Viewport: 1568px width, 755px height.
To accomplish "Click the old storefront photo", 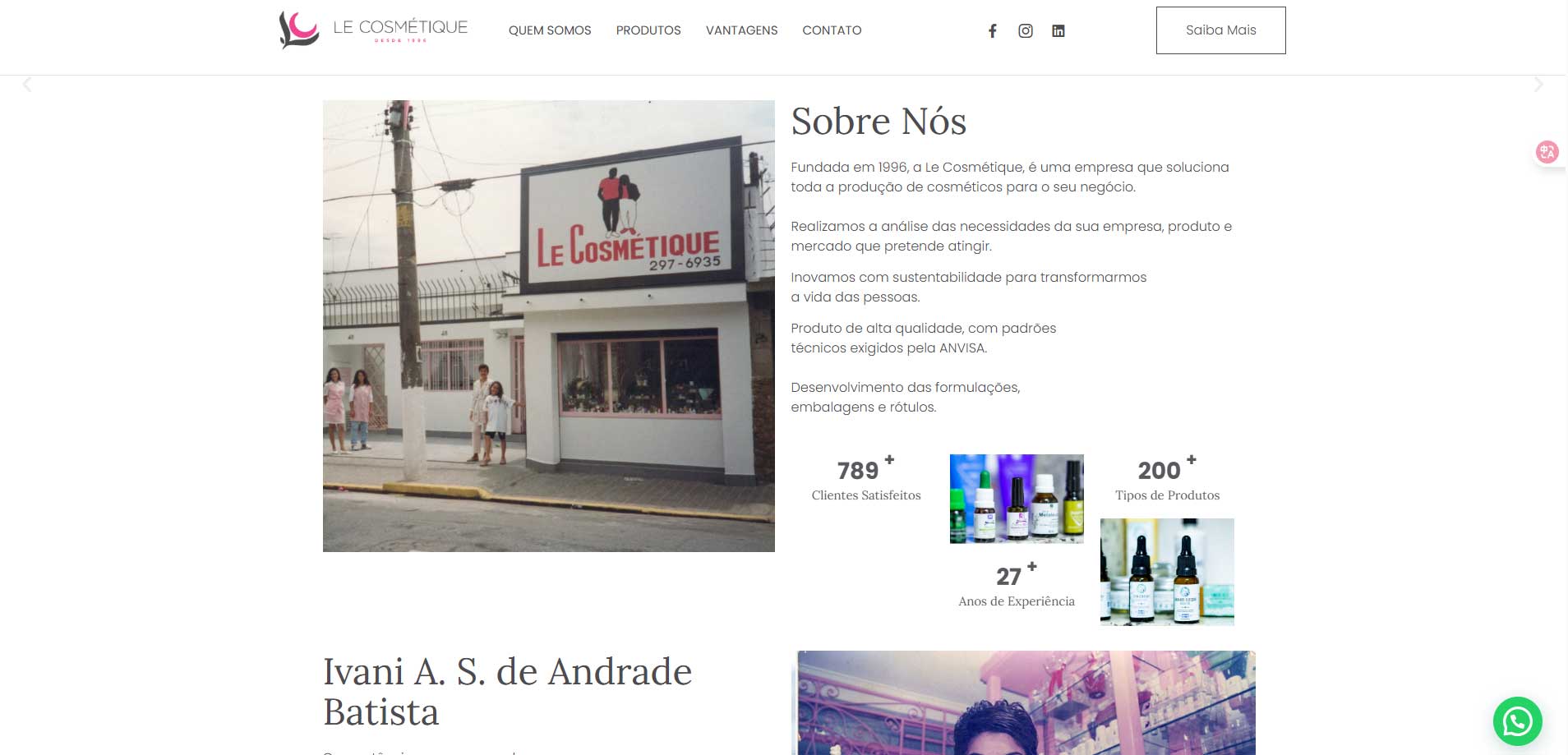I will (548, 326).
